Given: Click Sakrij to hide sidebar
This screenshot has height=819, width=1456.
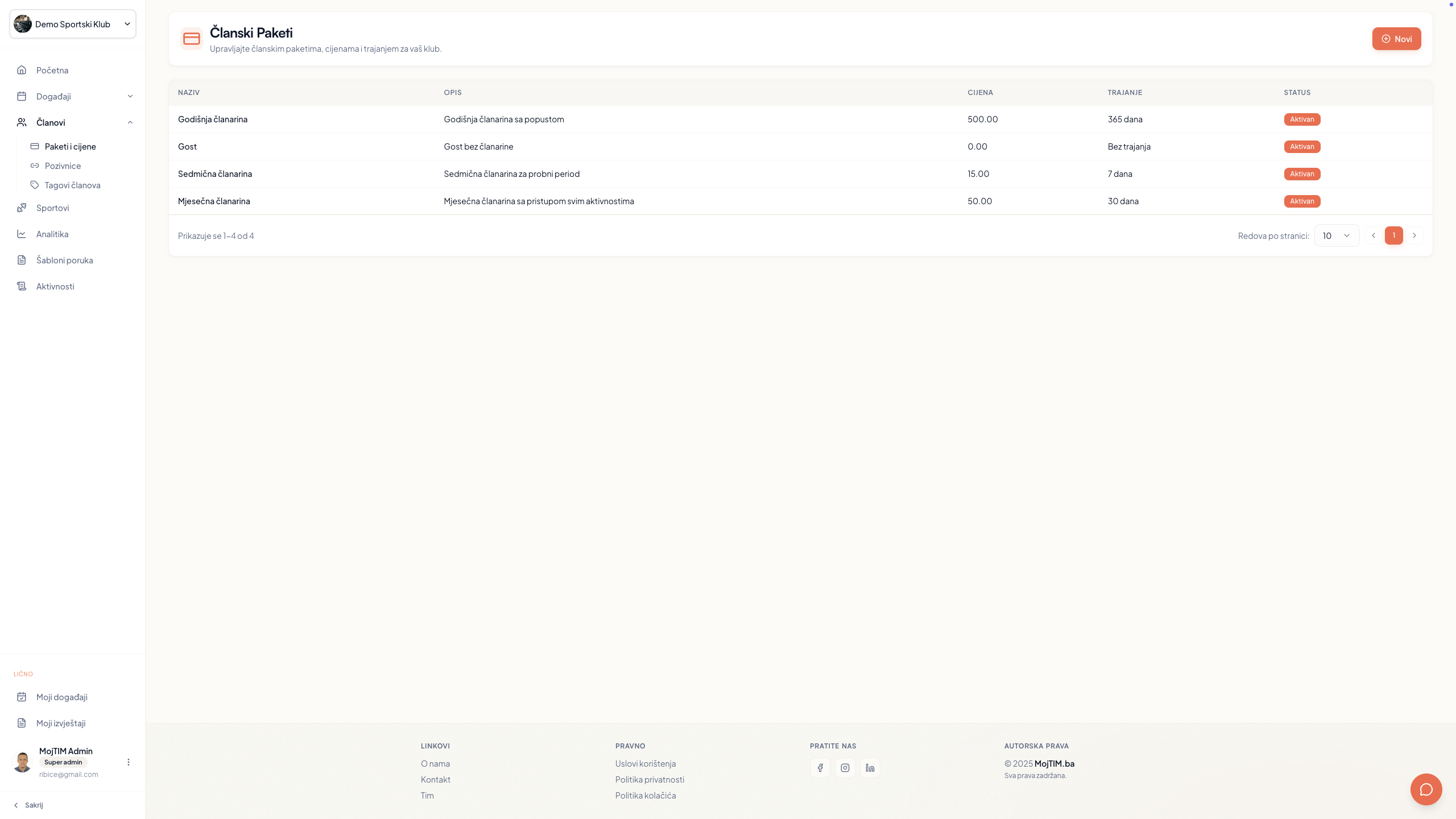Looking at the screenshot, I should click(28, 805).
